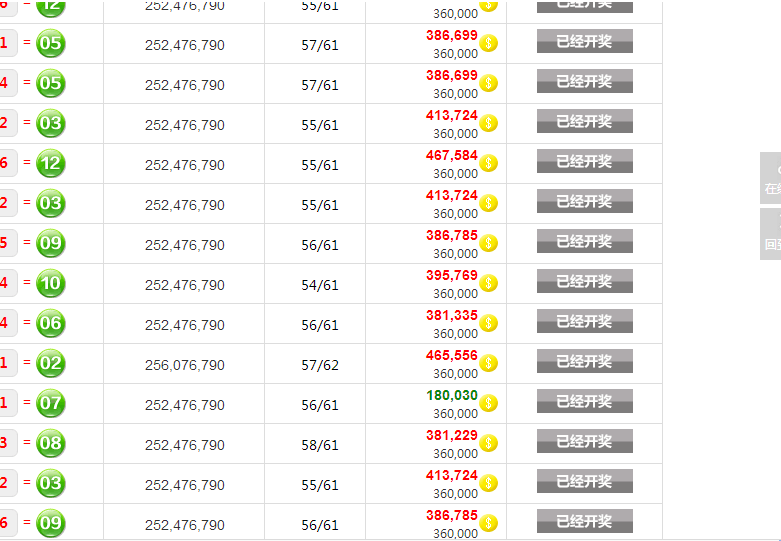Click the red 465,556 amount
The width and height of the screenshot is (781, 541).
point(452,356)
